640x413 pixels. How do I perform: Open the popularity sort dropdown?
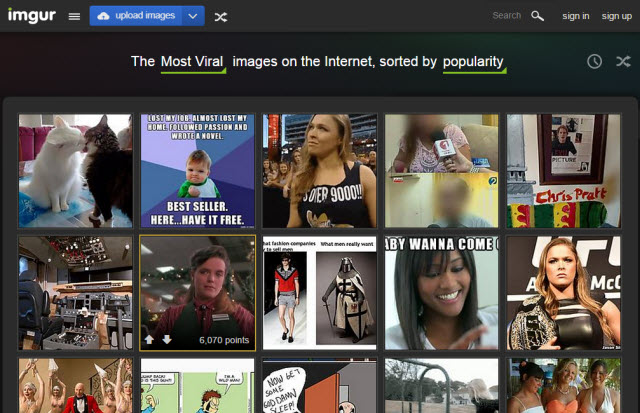(x=474, y=62)
